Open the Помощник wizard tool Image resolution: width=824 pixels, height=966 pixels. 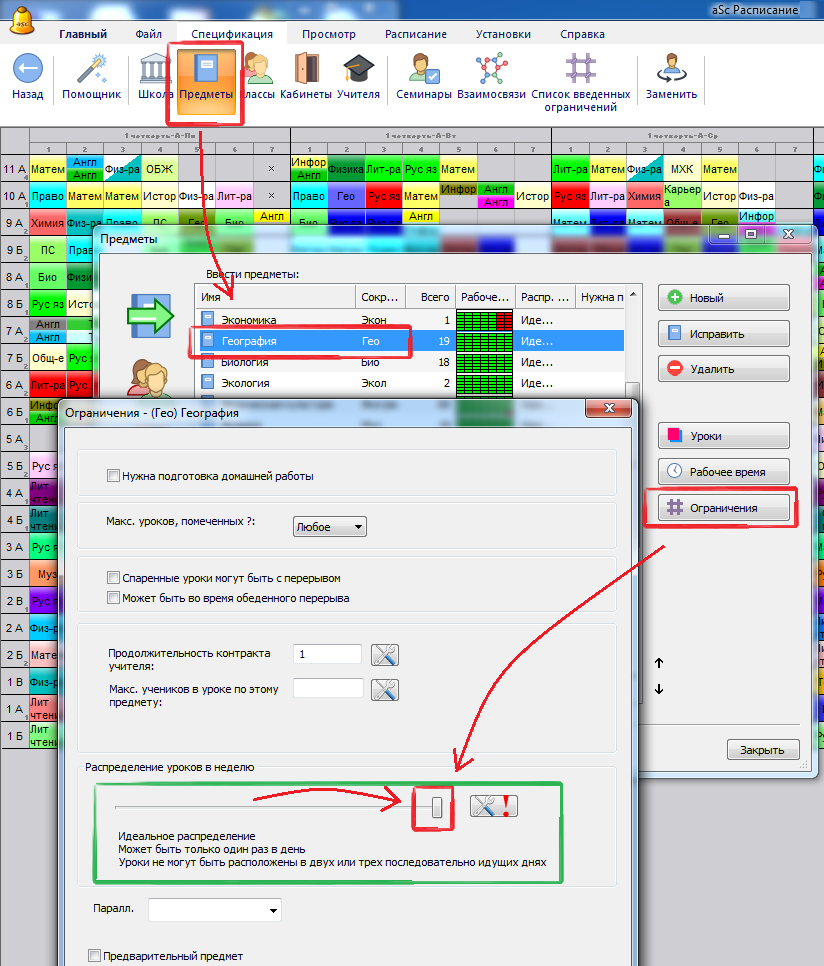point(91,70)
